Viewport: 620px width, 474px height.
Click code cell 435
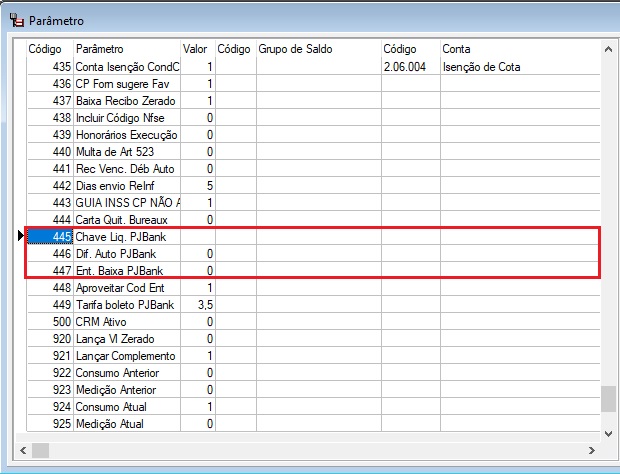click(50, 66)
